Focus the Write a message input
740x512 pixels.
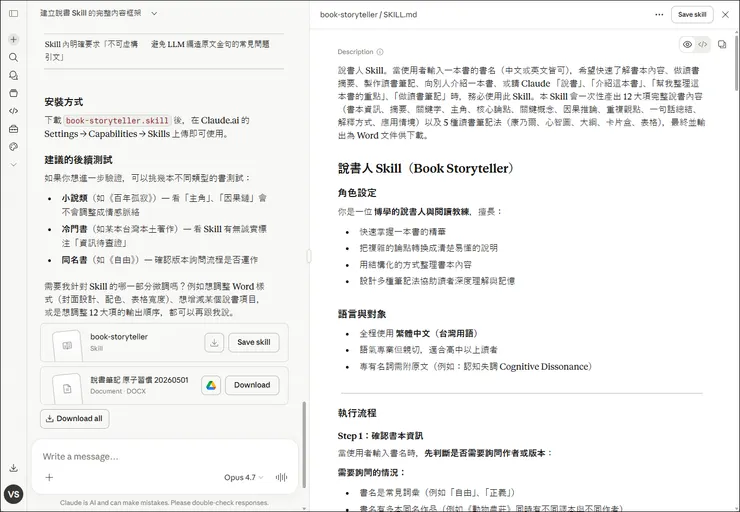[x=165, y=457]
